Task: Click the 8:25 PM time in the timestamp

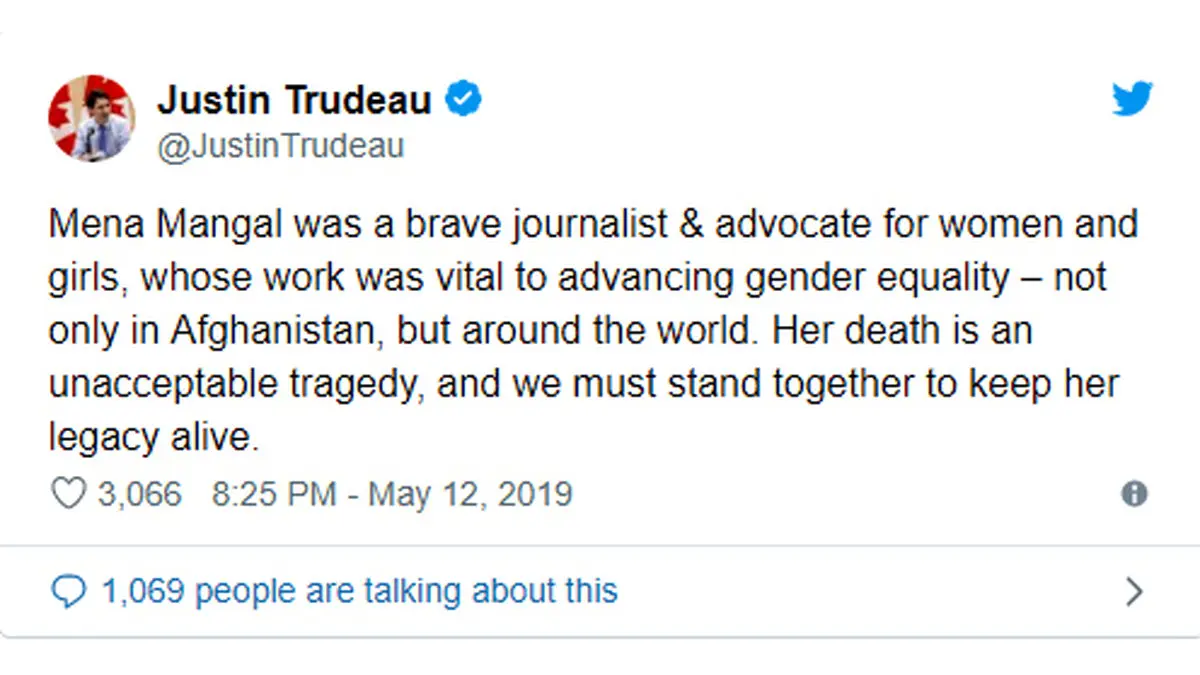Action: (273, 494)
